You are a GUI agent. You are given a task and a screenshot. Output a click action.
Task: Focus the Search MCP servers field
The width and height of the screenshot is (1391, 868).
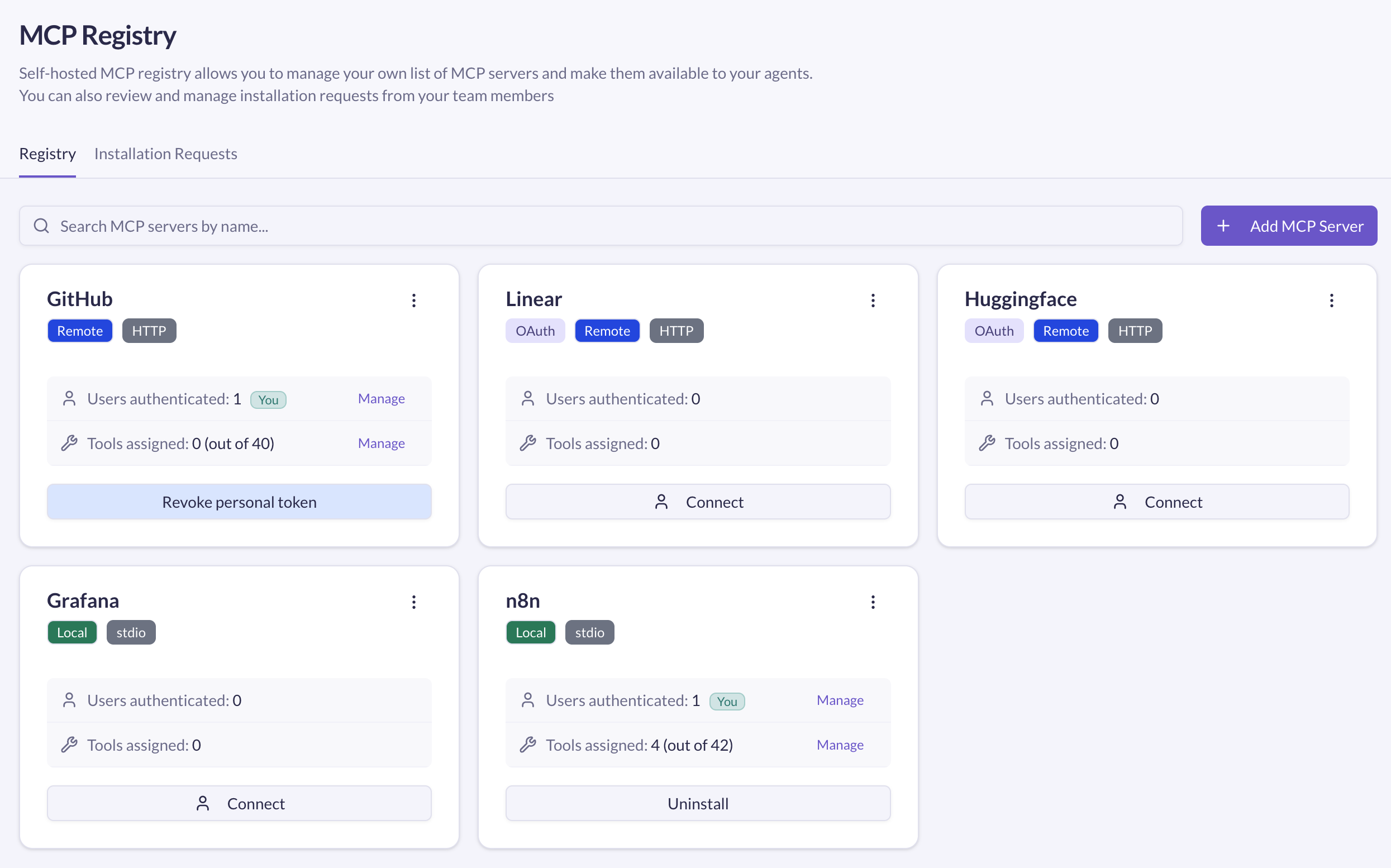click(608, 226)
